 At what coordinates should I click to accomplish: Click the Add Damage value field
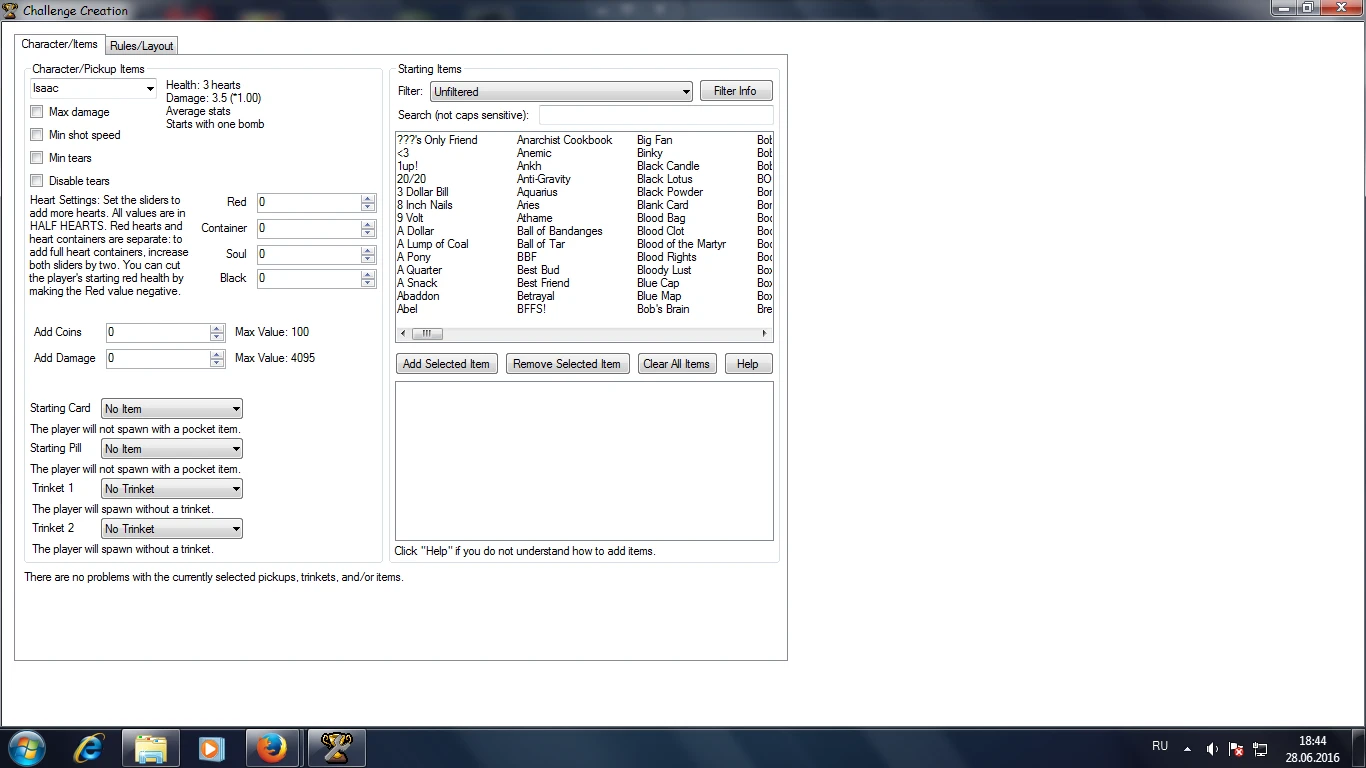158,358
